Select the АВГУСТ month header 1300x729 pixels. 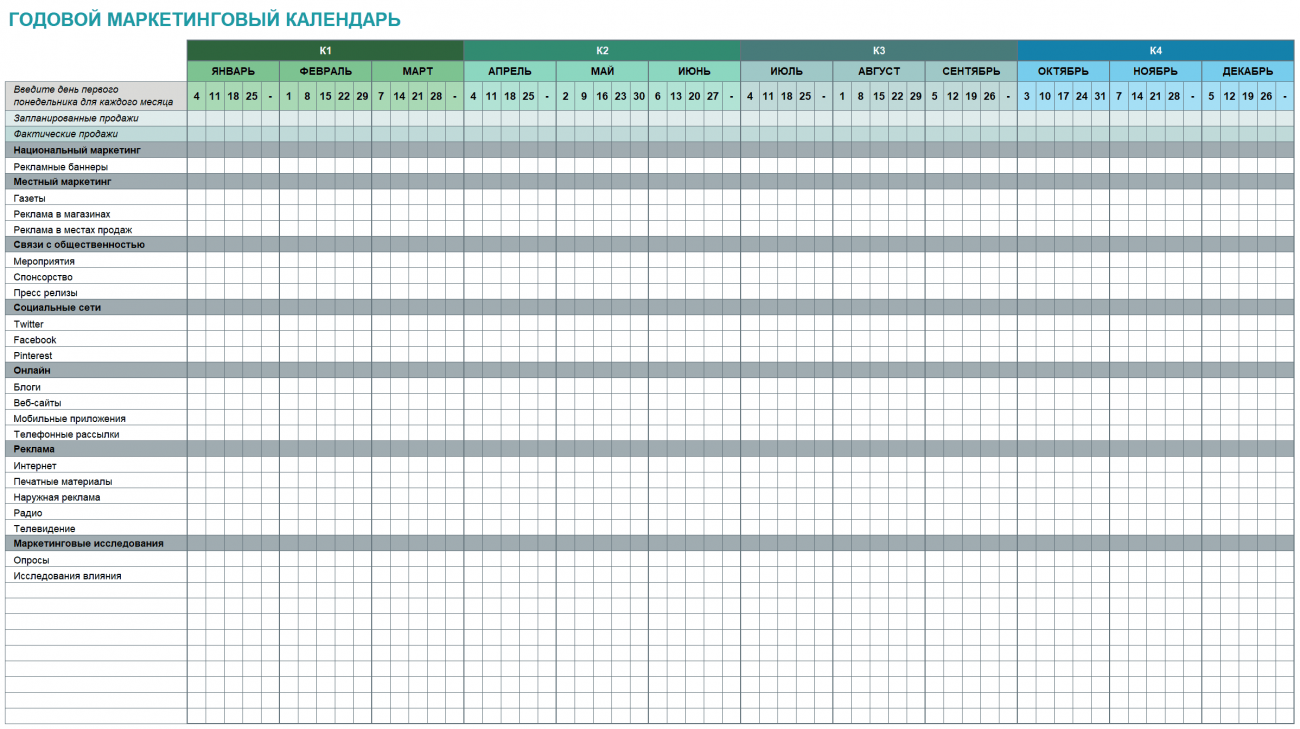click(x=879, y=71)
